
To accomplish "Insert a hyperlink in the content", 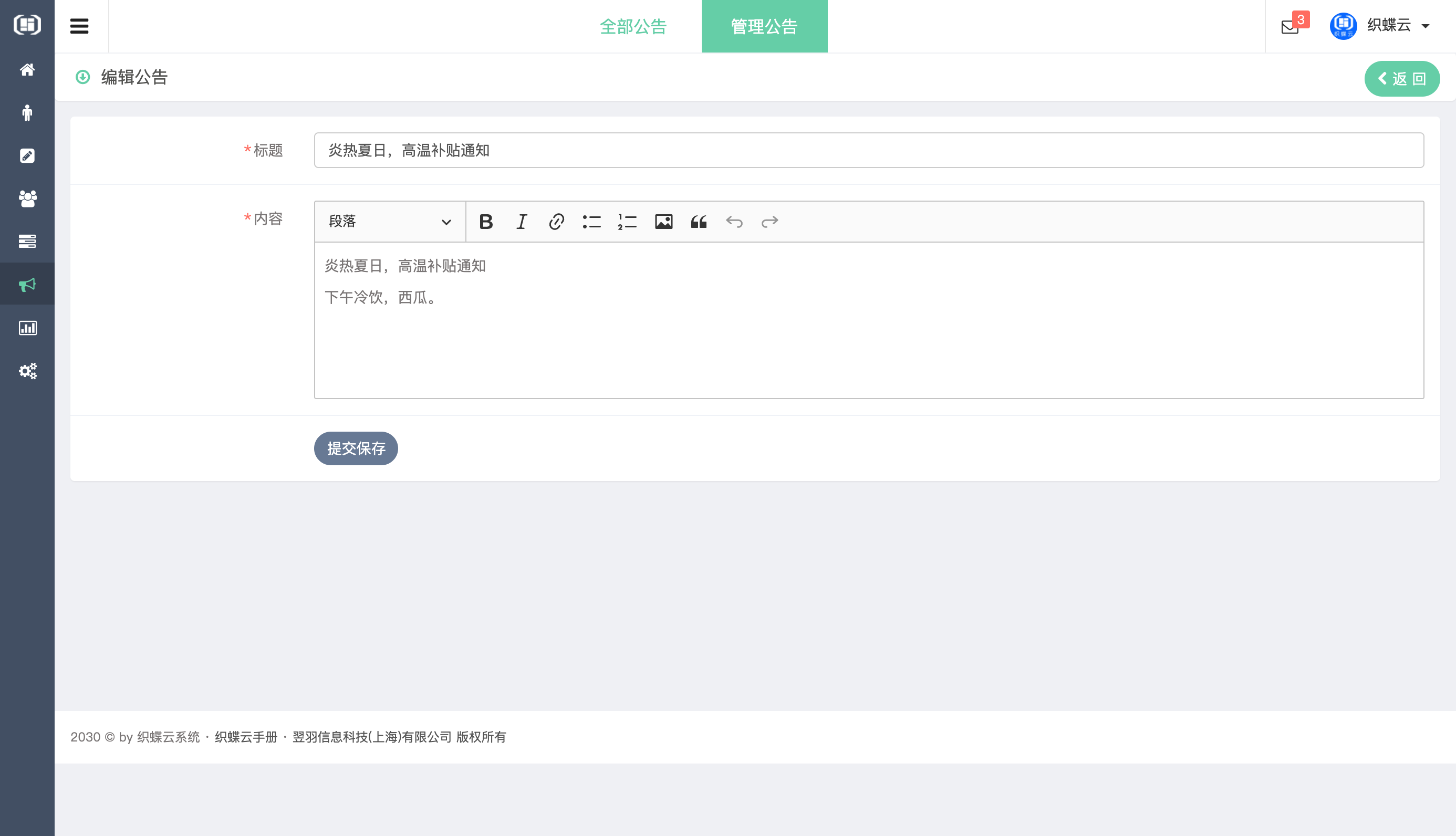I will pos(555,222).
